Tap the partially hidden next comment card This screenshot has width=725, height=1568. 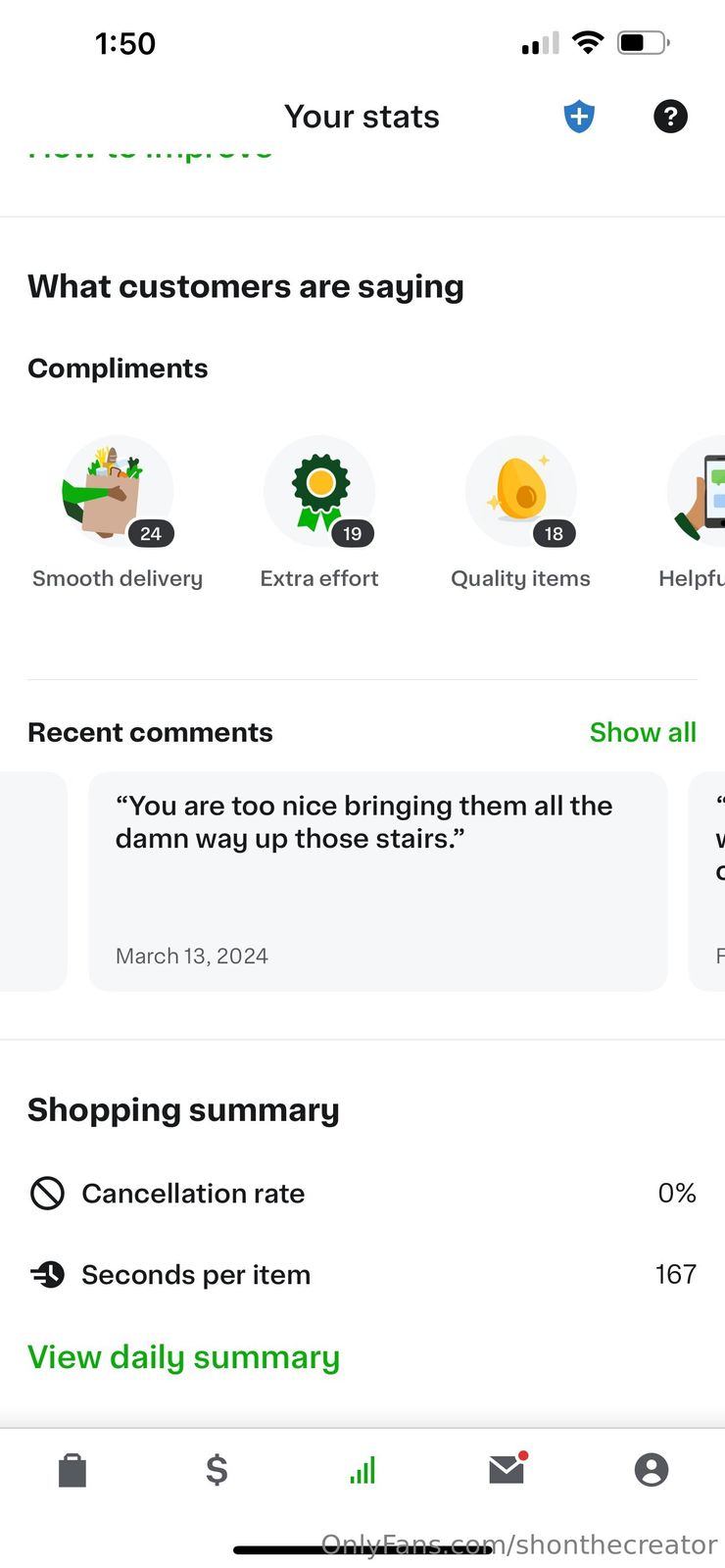709,880
